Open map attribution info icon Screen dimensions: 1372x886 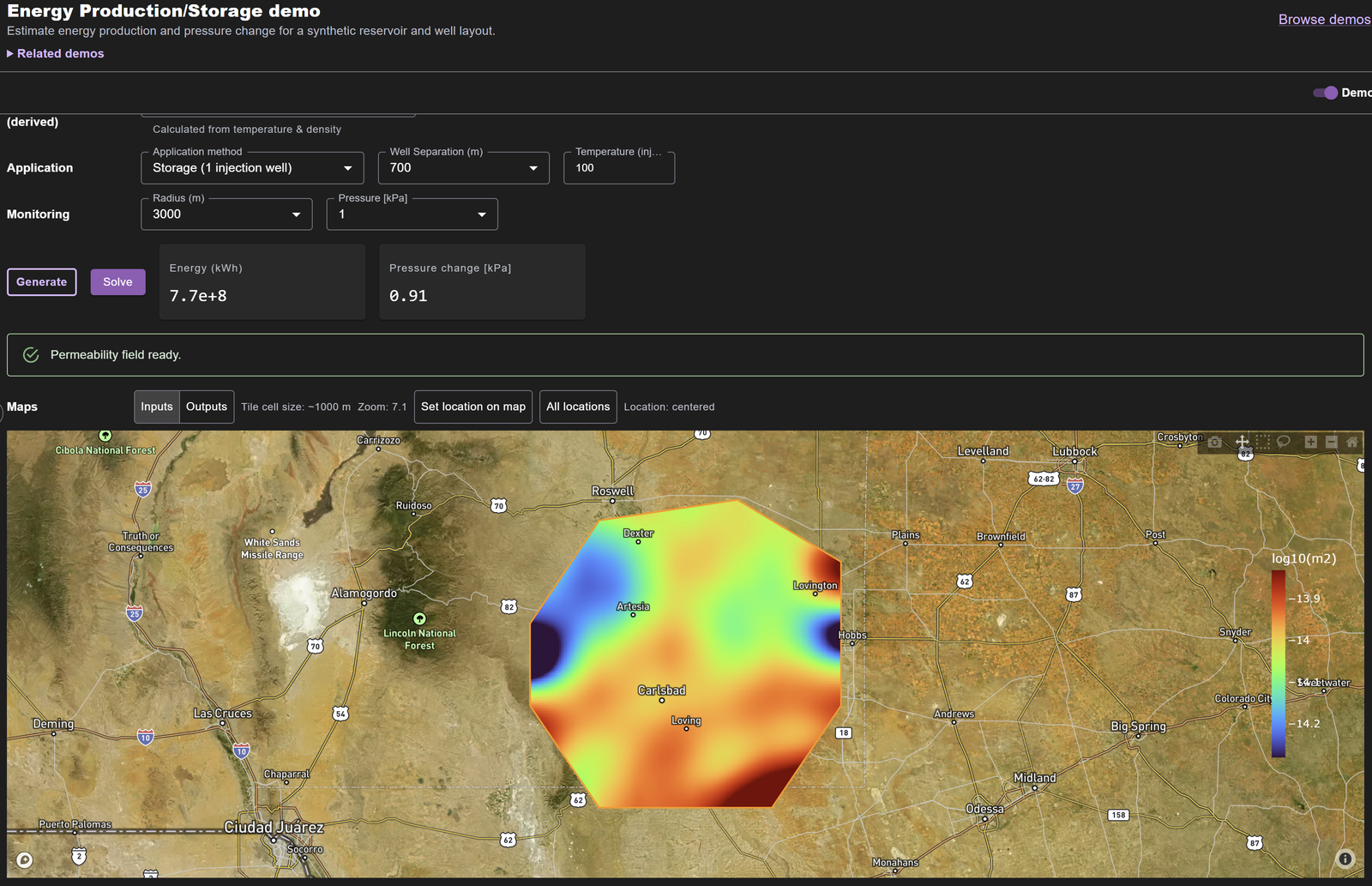[1345, 859]
